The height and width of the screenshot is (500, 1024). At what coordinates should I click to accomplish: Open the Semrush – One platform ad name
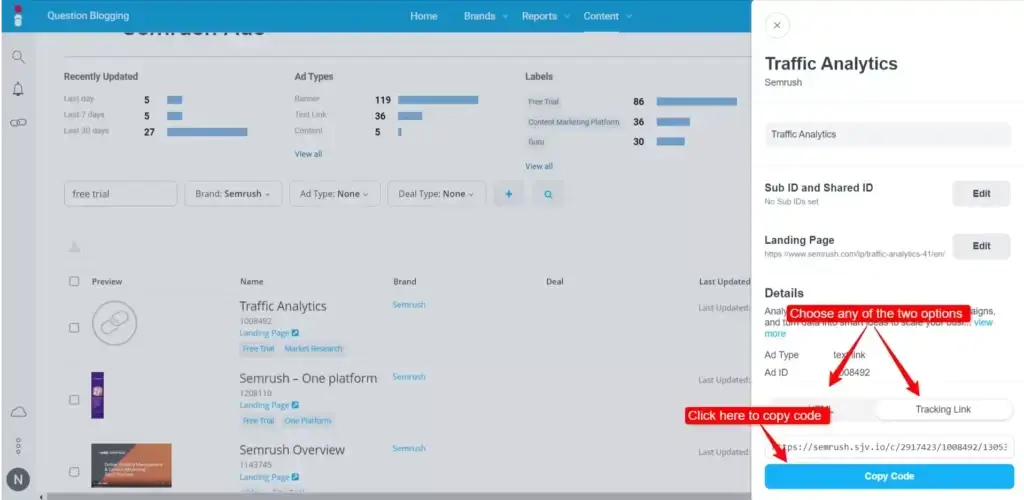pos(308,378)
